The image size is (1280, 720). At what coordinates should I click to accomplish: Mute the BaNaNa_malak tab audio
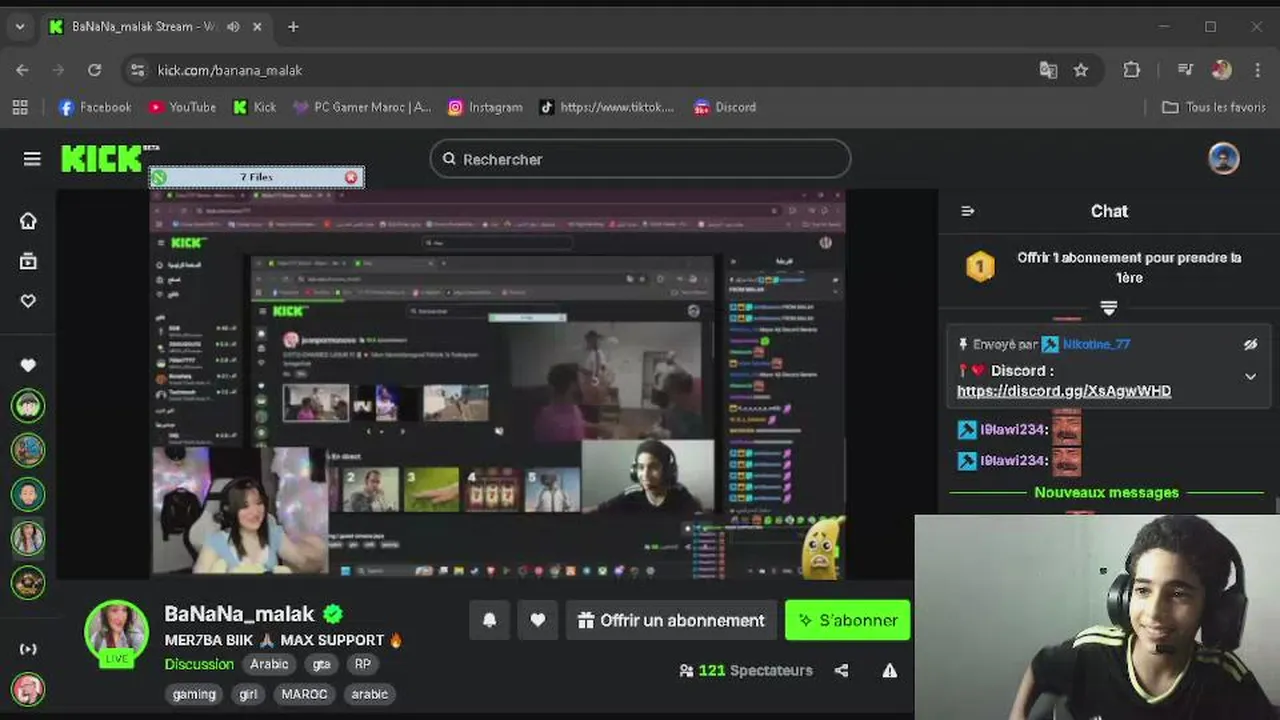[233, 27]
